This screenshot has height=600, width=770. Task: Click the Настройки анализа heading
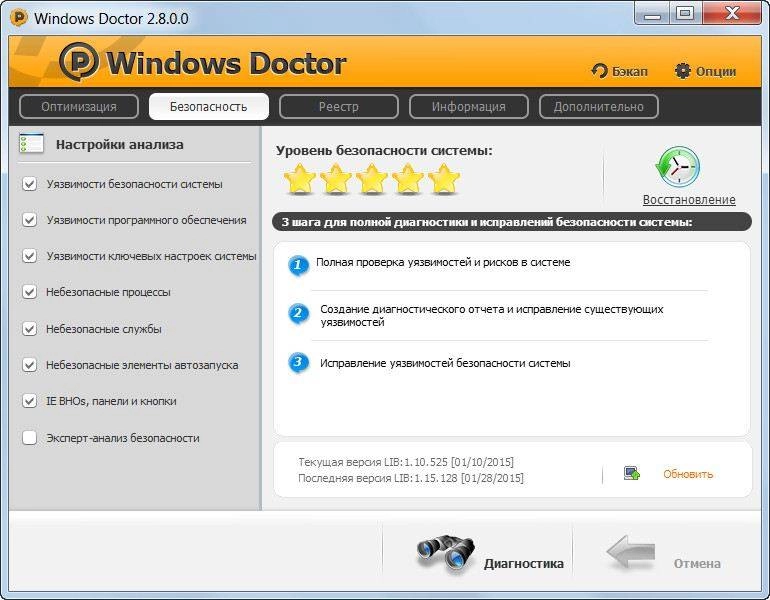pos(119,144)
